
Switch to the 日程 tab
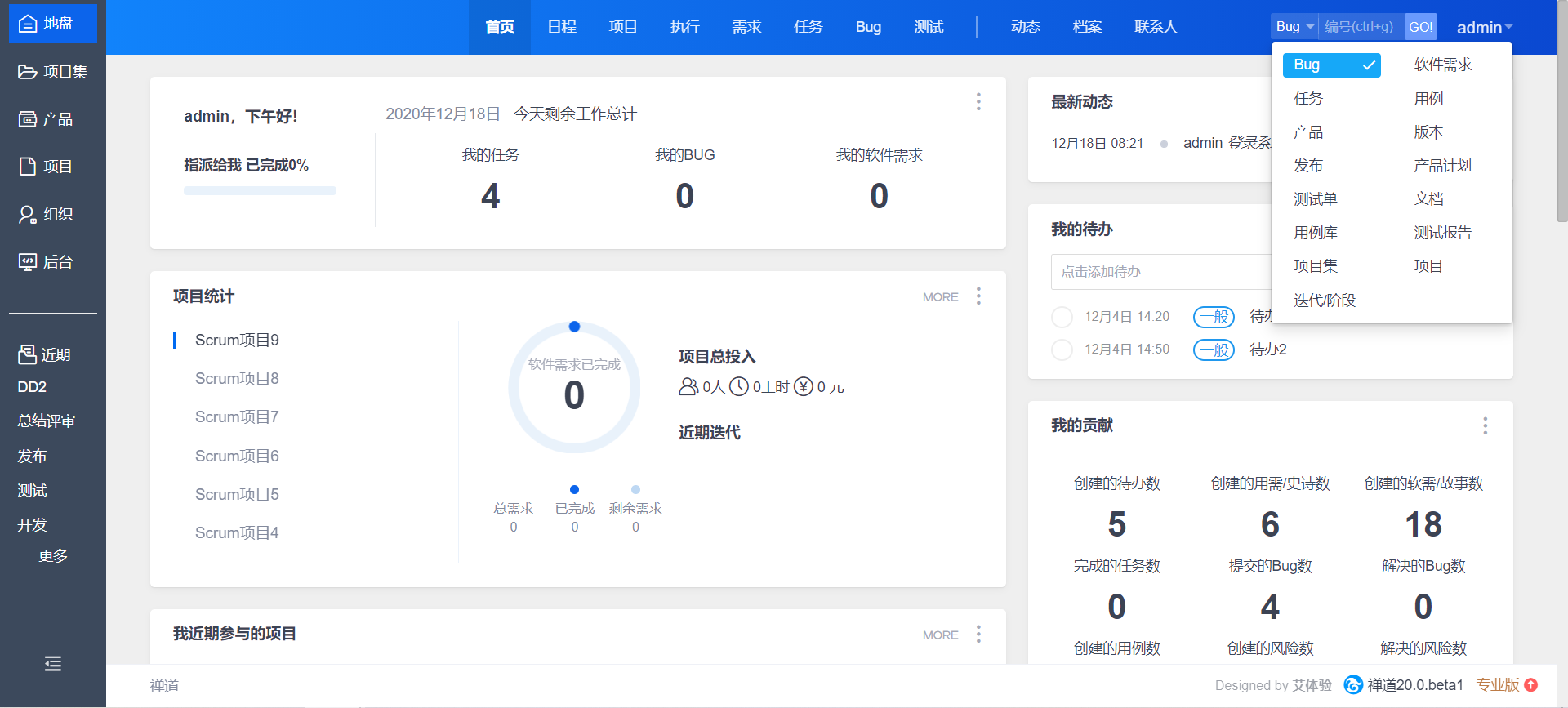coord(562,27)
